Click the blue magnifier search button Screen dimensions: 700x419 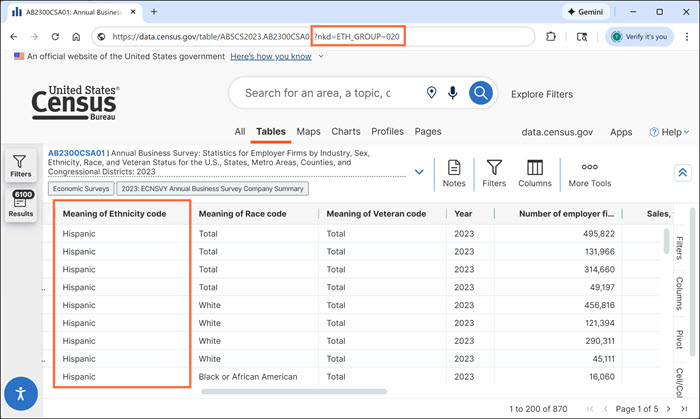tap(481, 92)
